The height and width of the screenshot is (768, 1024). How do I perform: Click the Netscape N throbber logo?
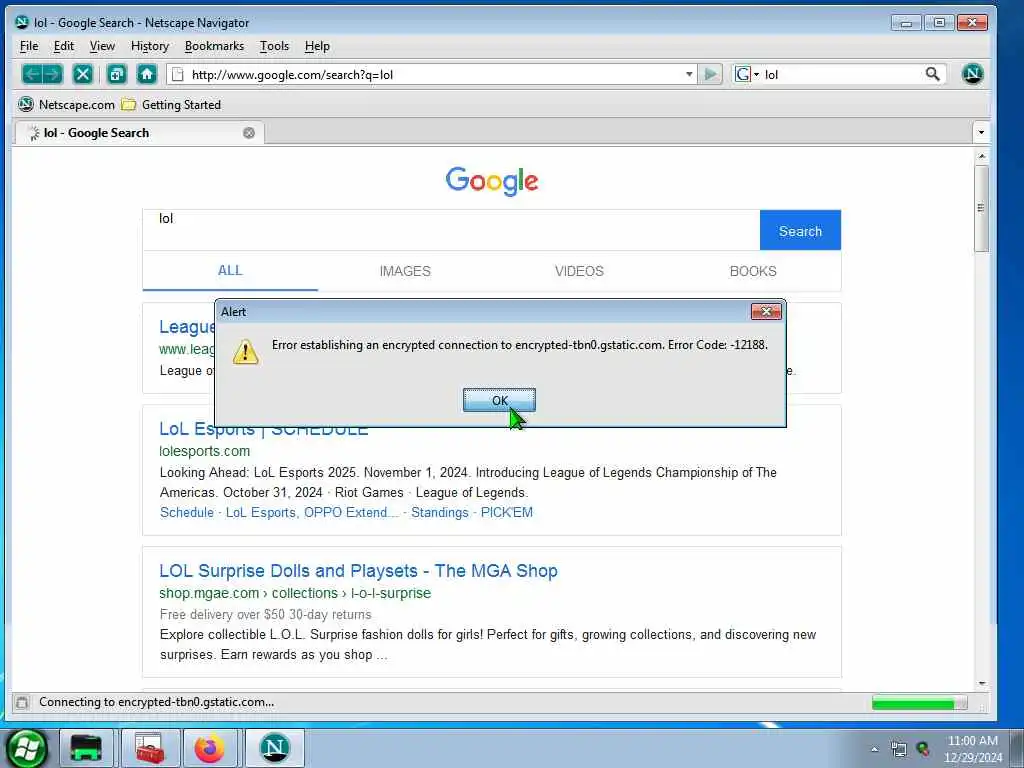972,74
